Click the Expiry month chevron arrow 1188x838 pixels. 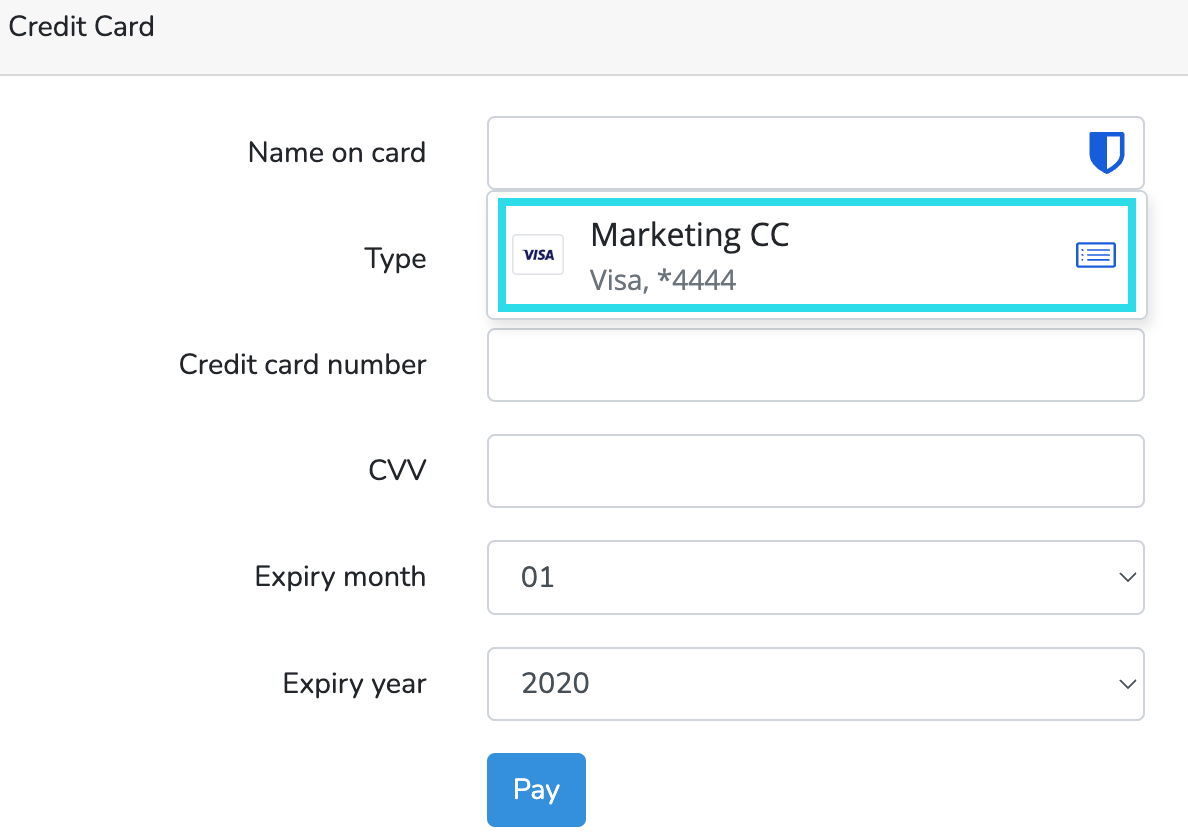[1127, 577]
